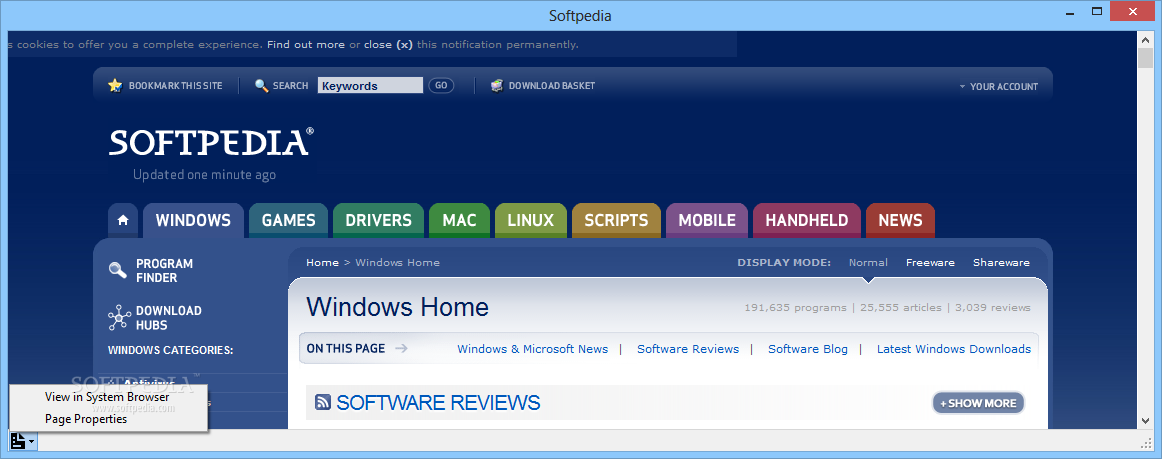Select Freeware display mode
Screen dimensions: 1162x459
(x=930, y=262)
